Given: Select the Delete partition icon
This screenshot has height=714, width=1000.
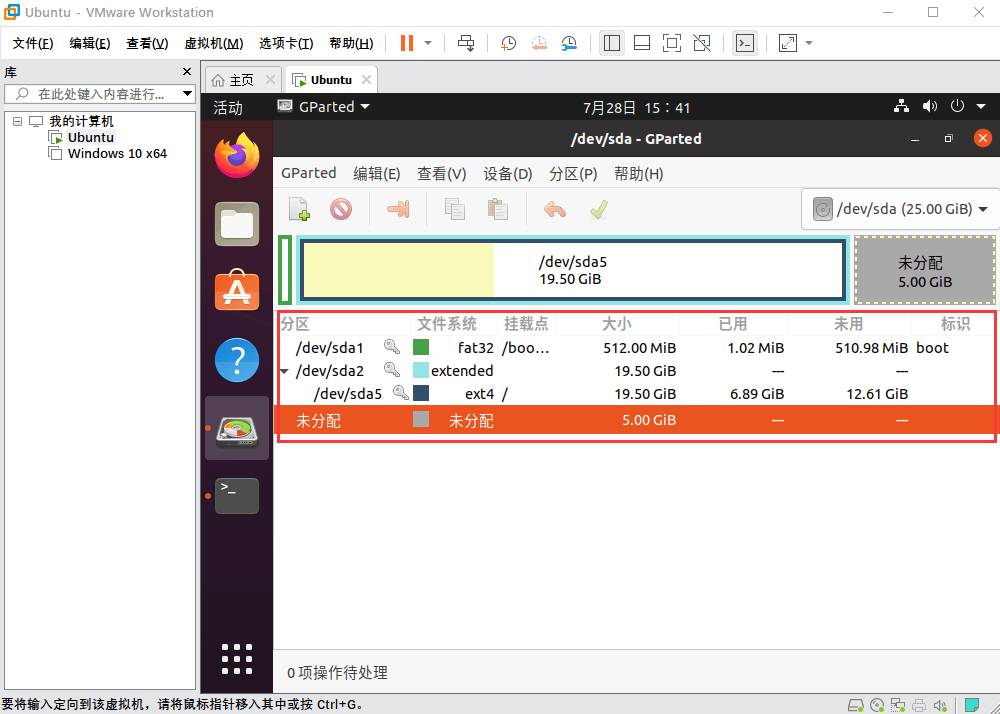Looking at the screenshot, I should [340, 209].
